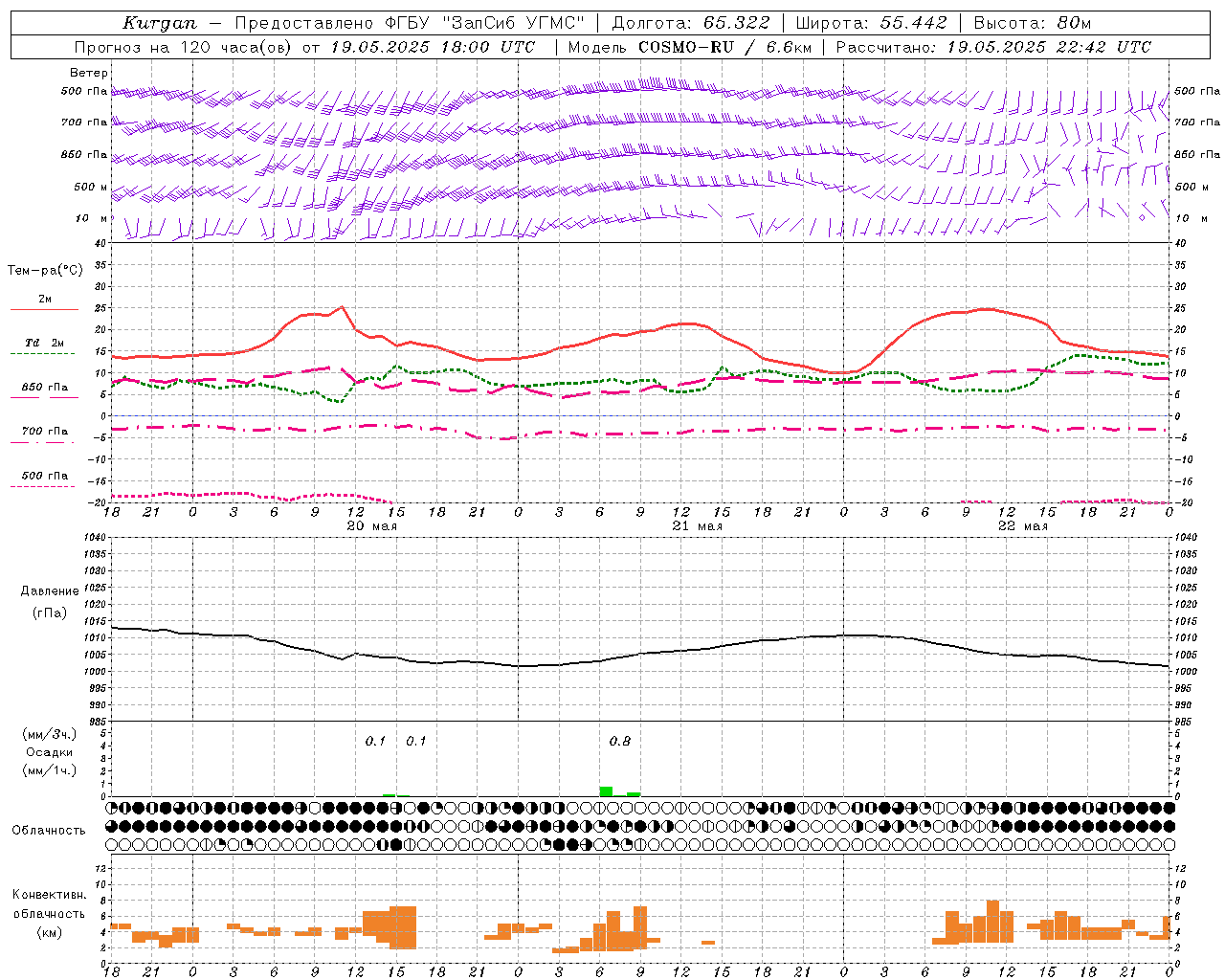Click the "Конвективн." convective cloud label
1225x980 pixels.
pos(49,895)
